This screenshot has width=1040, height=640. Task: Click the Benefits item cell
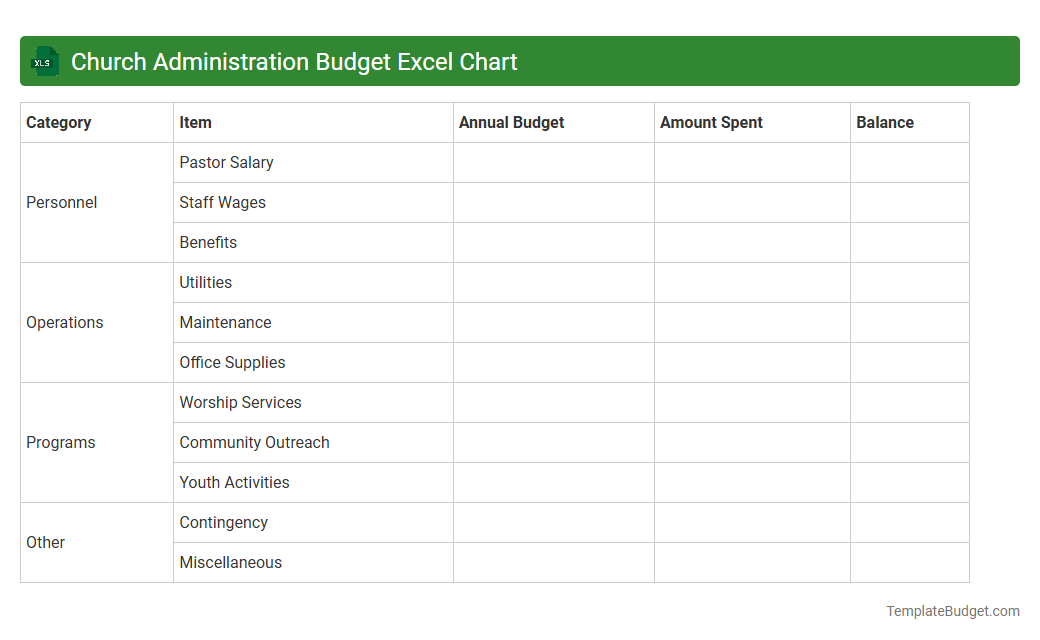[208, 242]
